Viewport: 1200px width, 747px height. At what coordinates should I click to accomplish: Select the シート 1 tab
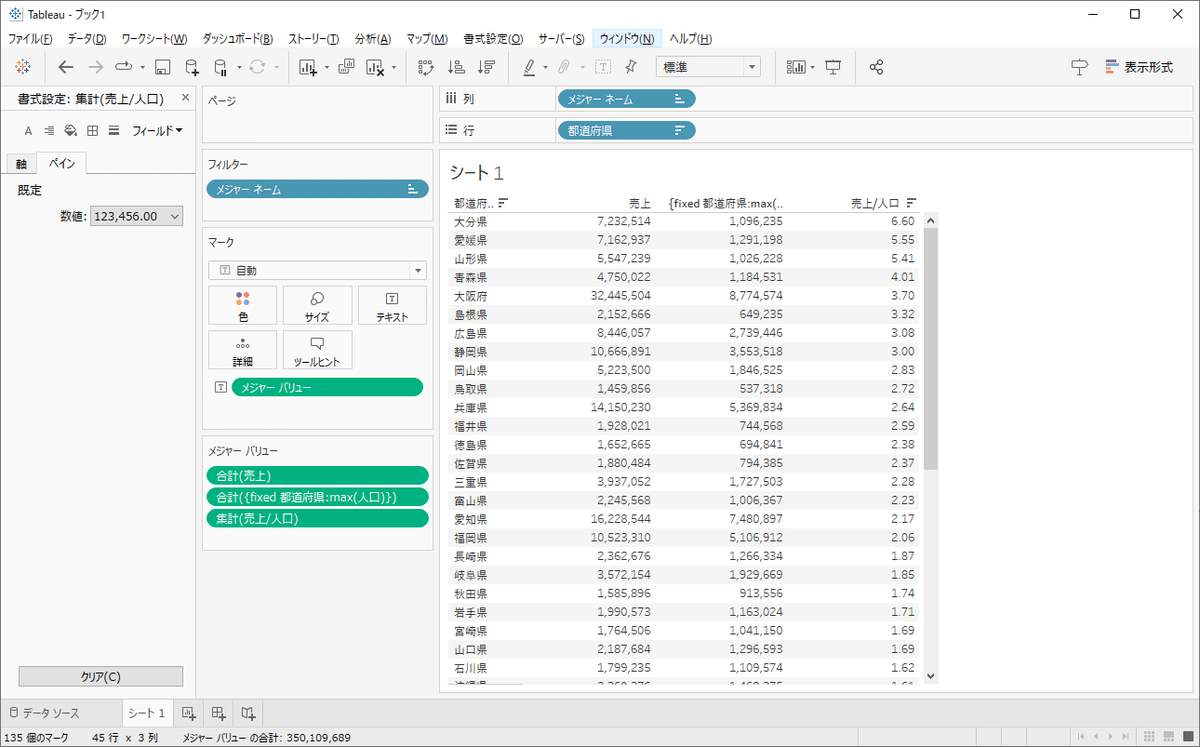click(146, 713)
